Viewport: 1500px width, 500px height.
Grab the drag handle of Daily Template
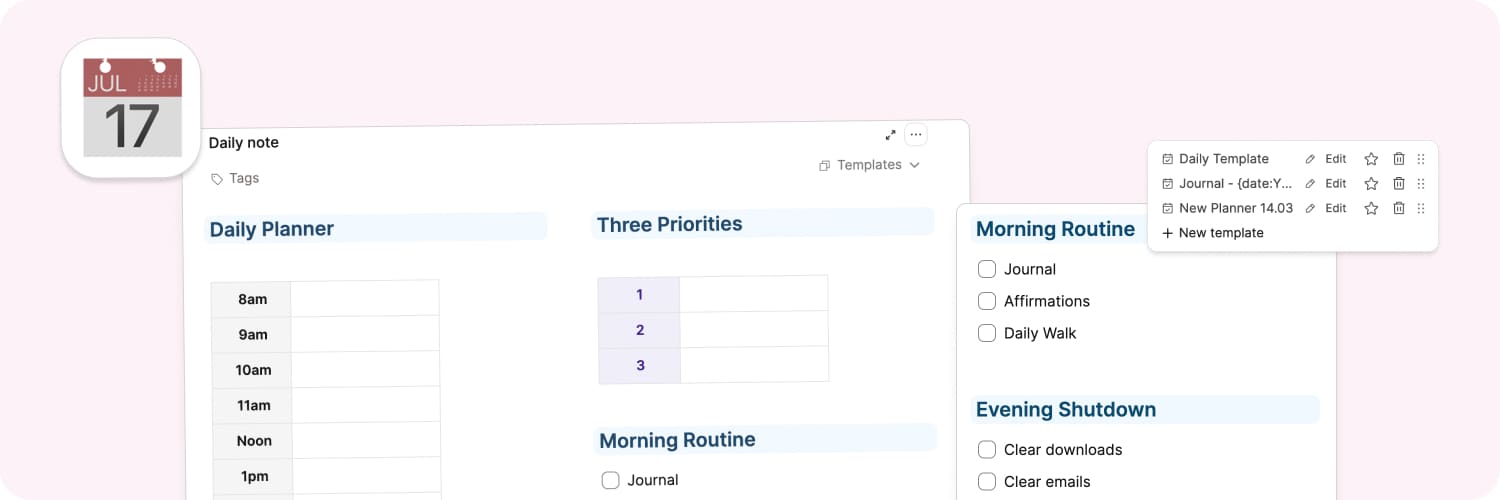coord(1421,159)
